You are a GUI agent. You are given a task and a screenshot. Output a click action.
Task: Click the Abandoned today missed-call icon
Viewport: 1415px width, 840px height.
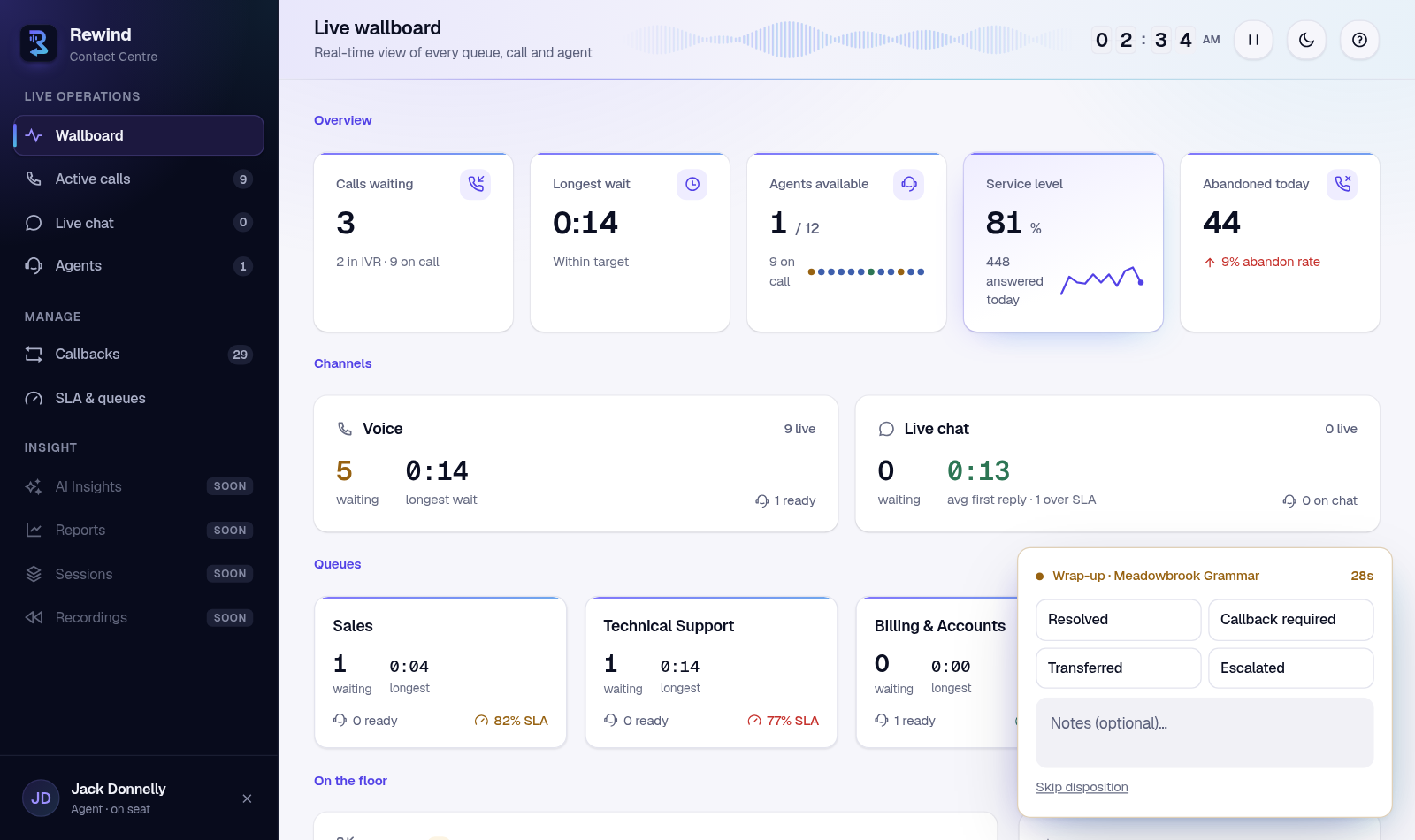point(1342,184)
